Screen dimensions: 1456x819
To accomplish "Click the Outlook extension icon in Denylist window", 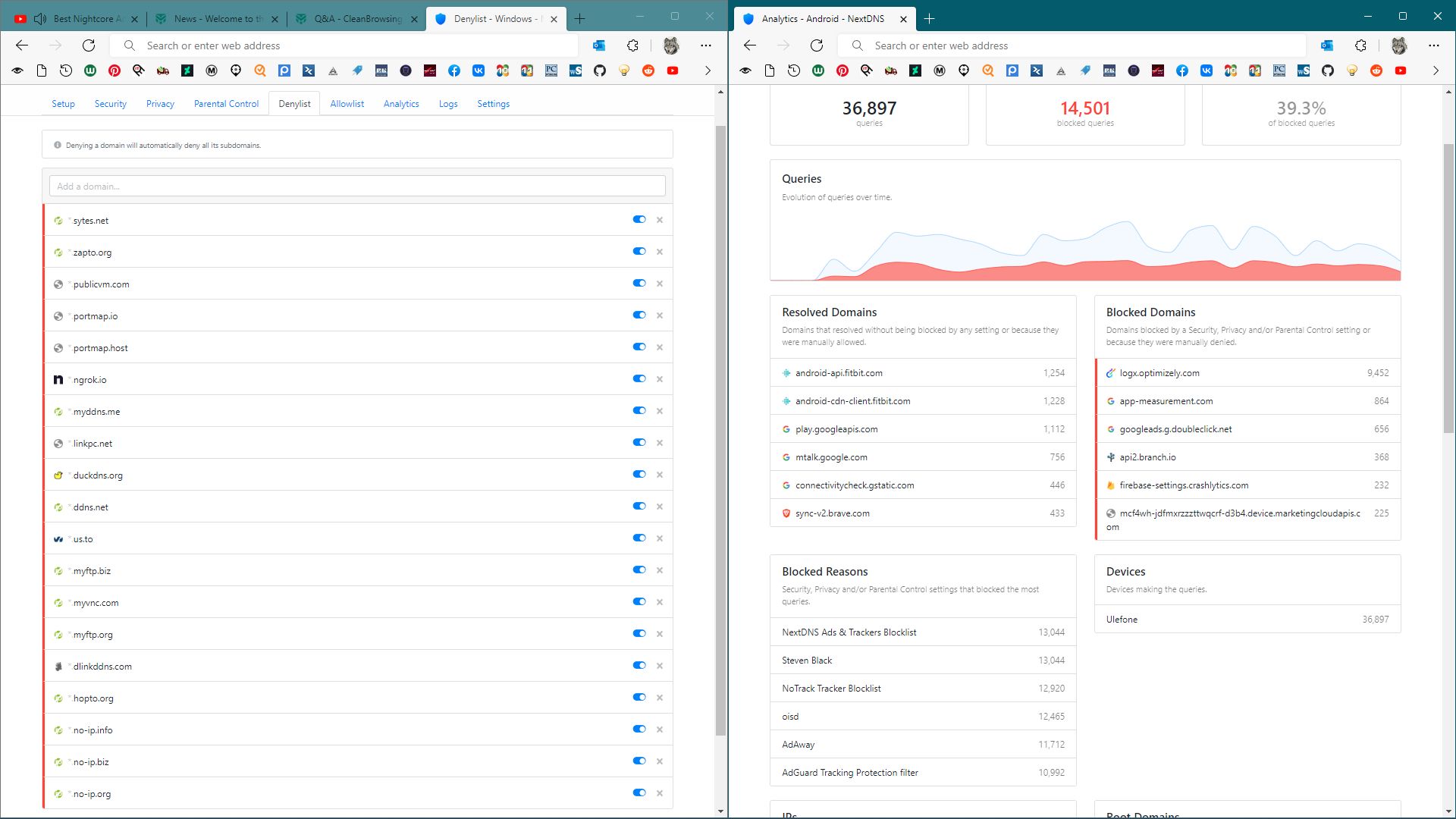I will pyautogui.click(x=599, y=45).
